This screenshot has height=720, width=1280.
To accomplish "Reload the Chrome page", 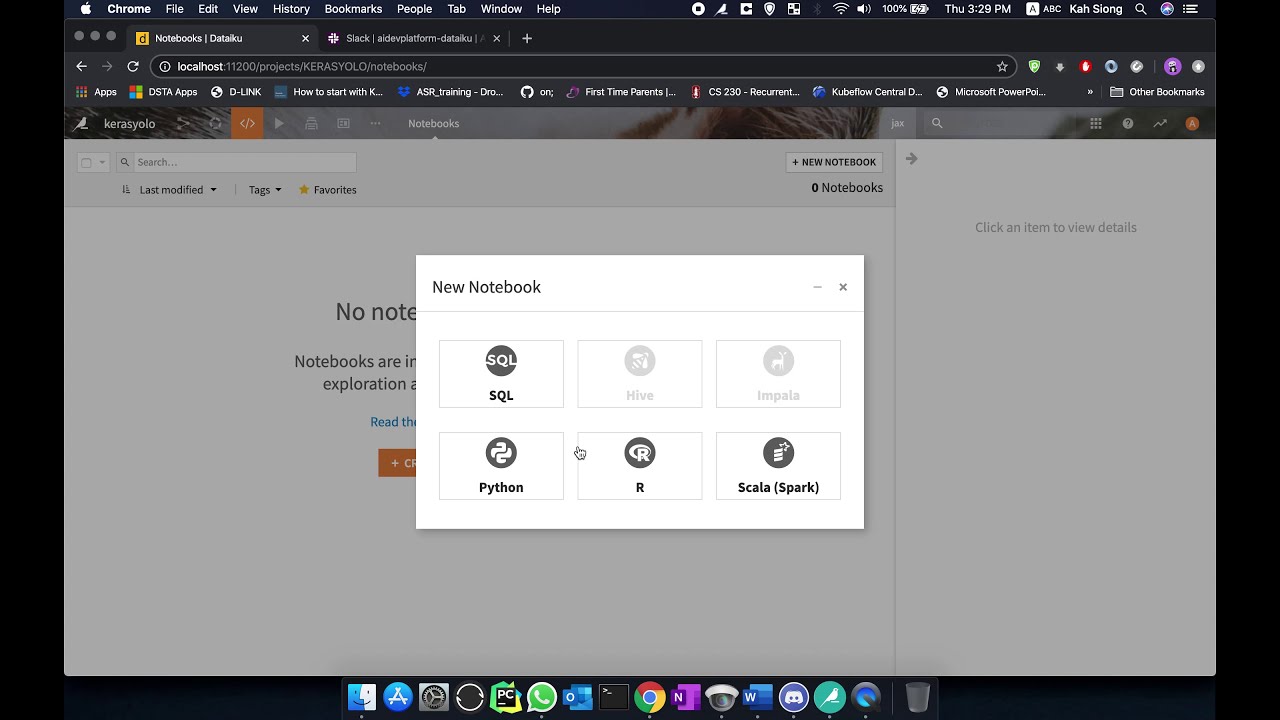I will [132, 66].
